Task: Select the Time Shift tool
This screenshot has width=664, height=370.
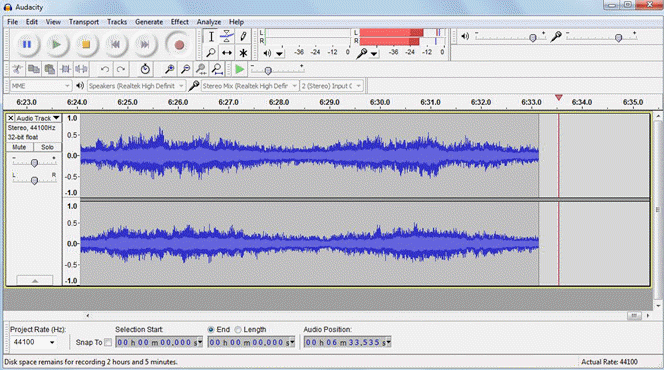Action: point(227,53)
